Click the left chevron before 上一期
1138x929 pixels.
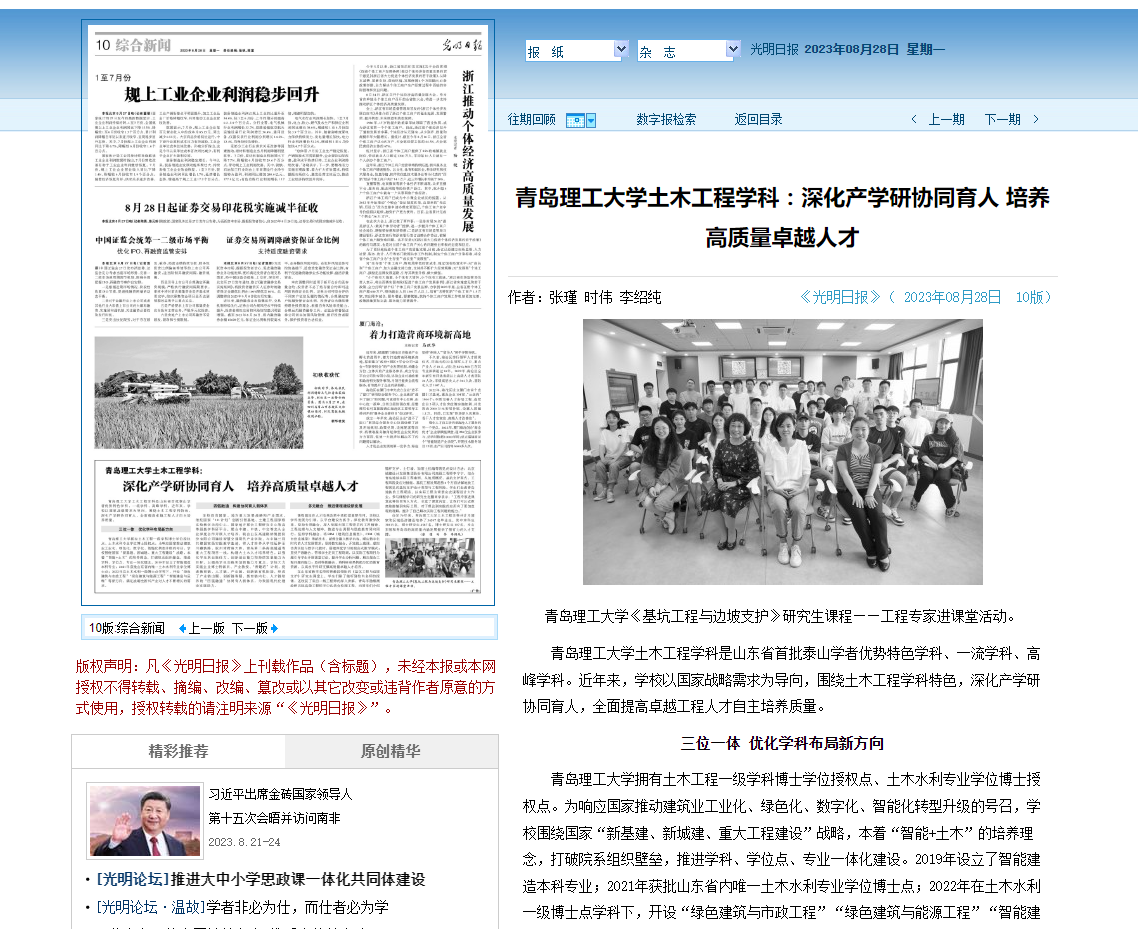click(x=913, y=119)
